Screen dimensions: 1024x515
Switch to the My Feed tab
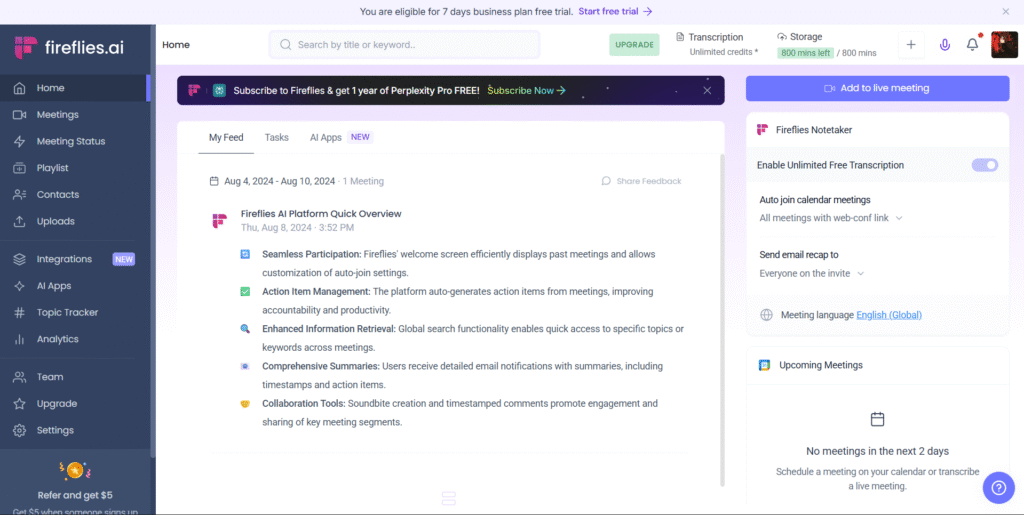pos(226,138)
